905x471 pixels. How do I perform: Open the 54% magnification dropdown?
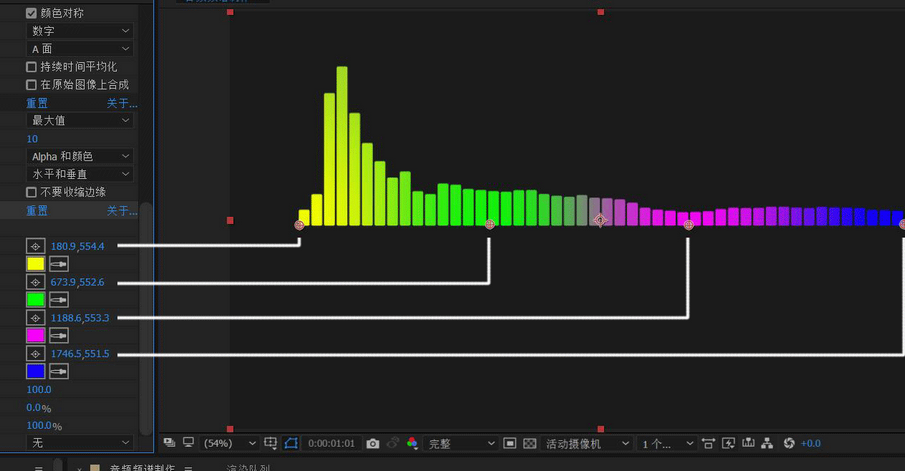click(230, 443)
